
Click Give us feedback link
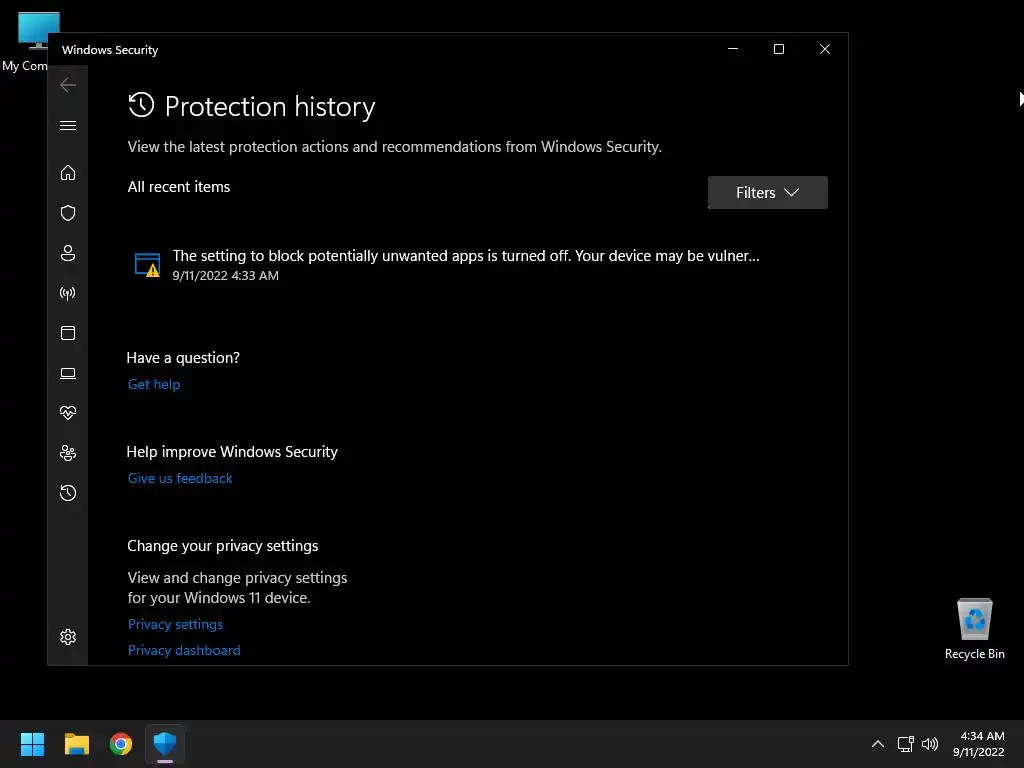click(180, 478)
